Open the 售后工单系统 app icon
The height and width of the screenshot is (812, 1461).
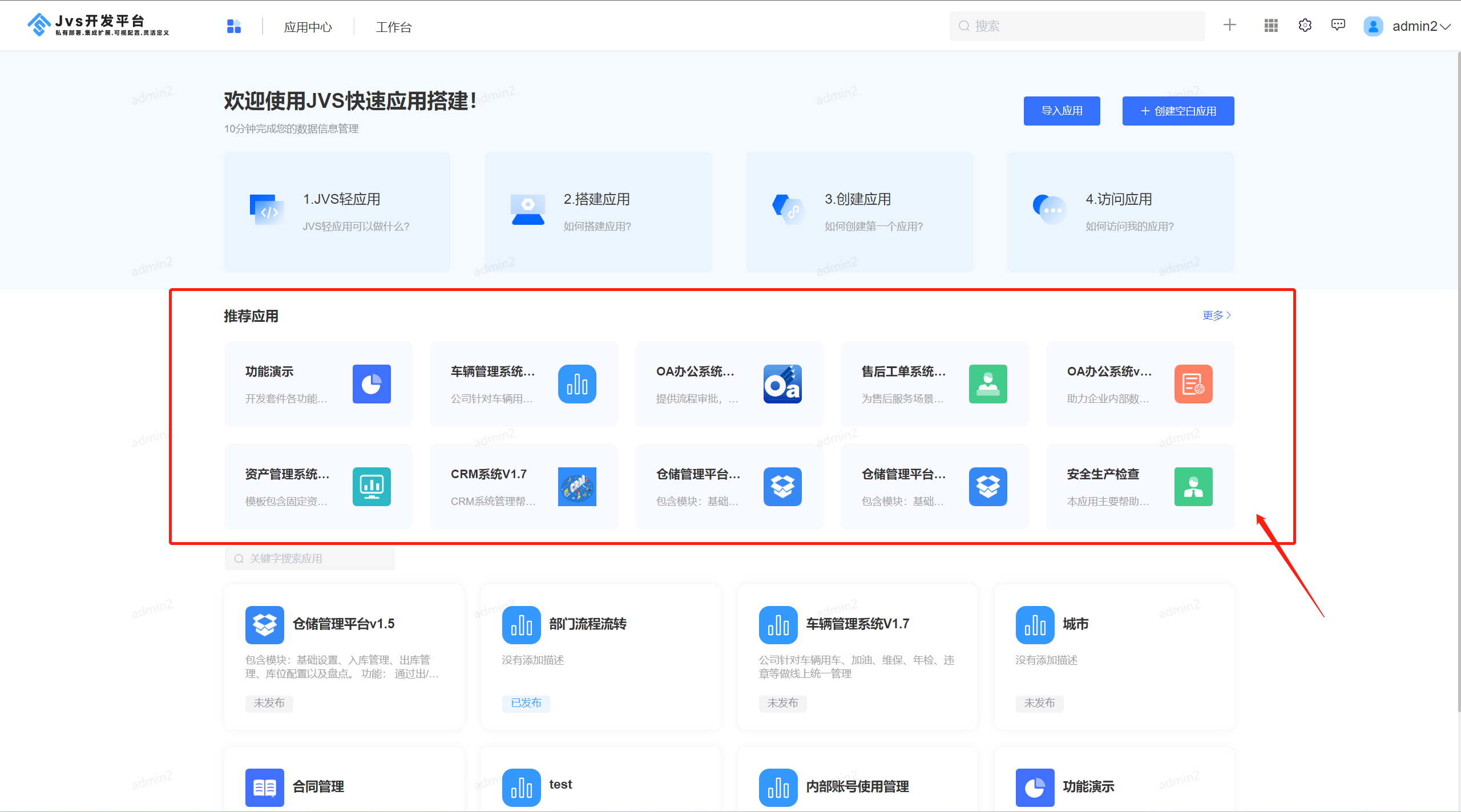coord(988,384)
